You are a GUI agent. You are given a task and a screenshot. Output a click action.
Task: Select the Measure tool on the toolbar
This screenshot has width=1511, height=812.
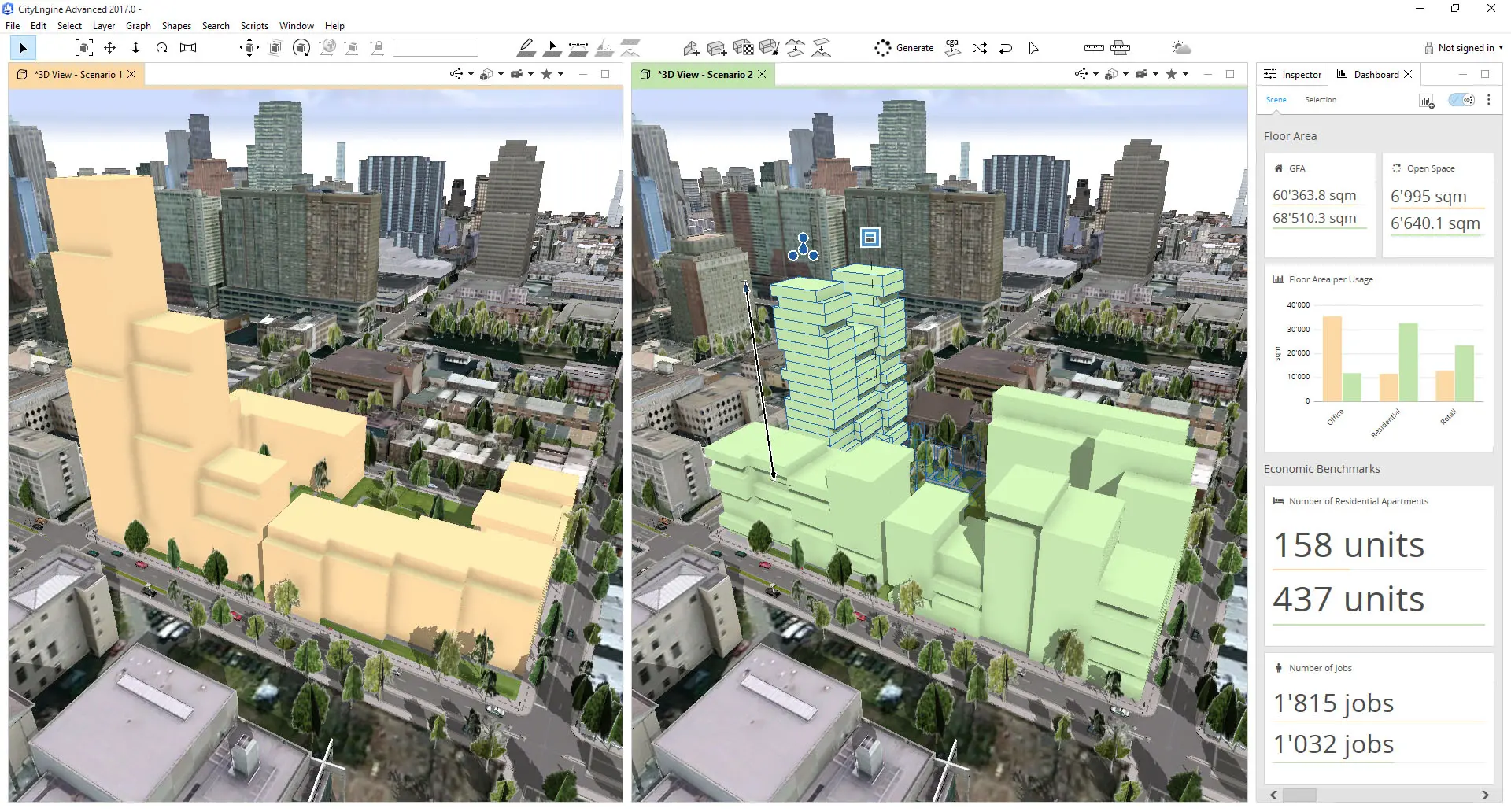pyautogui.click(x=1094, y=48)
